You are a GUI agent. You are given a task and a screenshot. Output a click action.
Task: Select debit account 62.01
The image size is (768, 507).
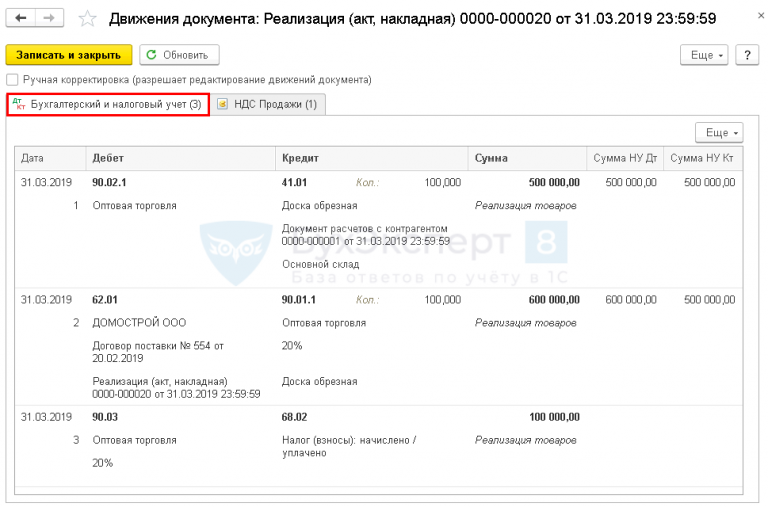(x=105, y=299)
